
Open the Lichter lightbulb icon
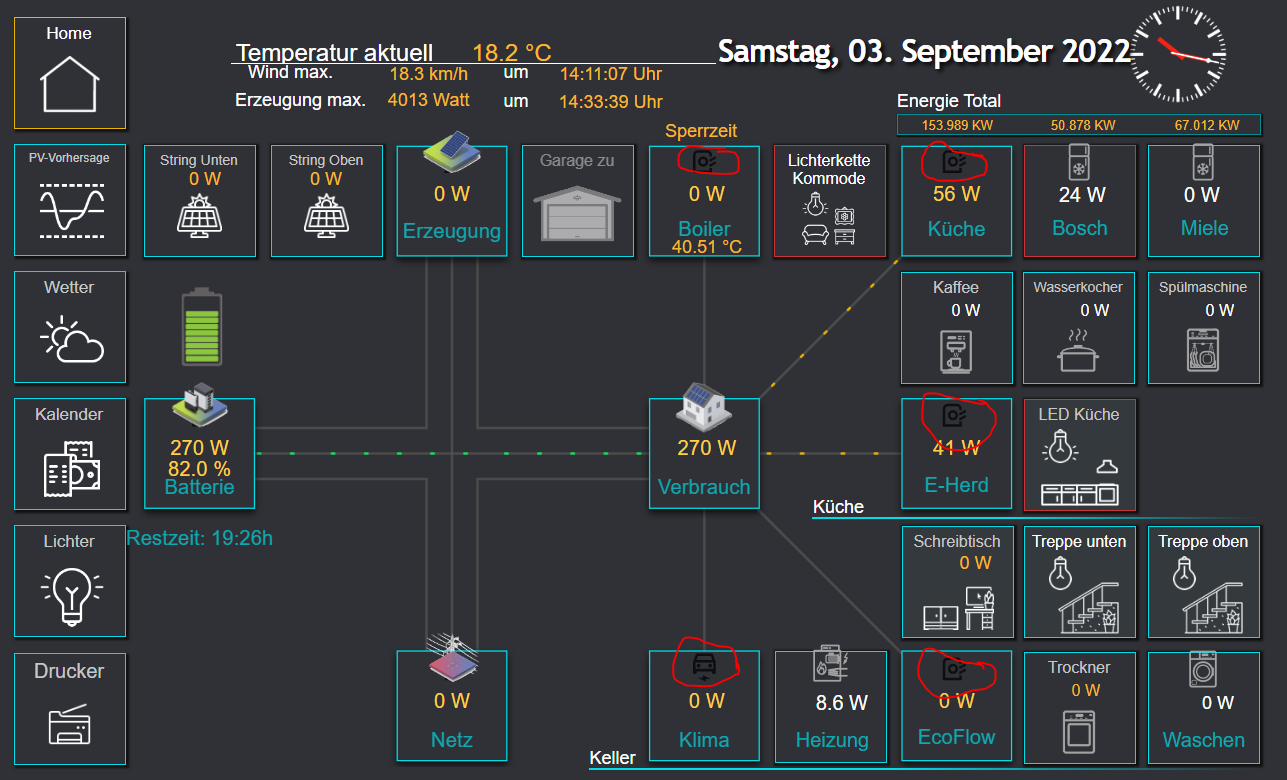[x=70, y=596]
